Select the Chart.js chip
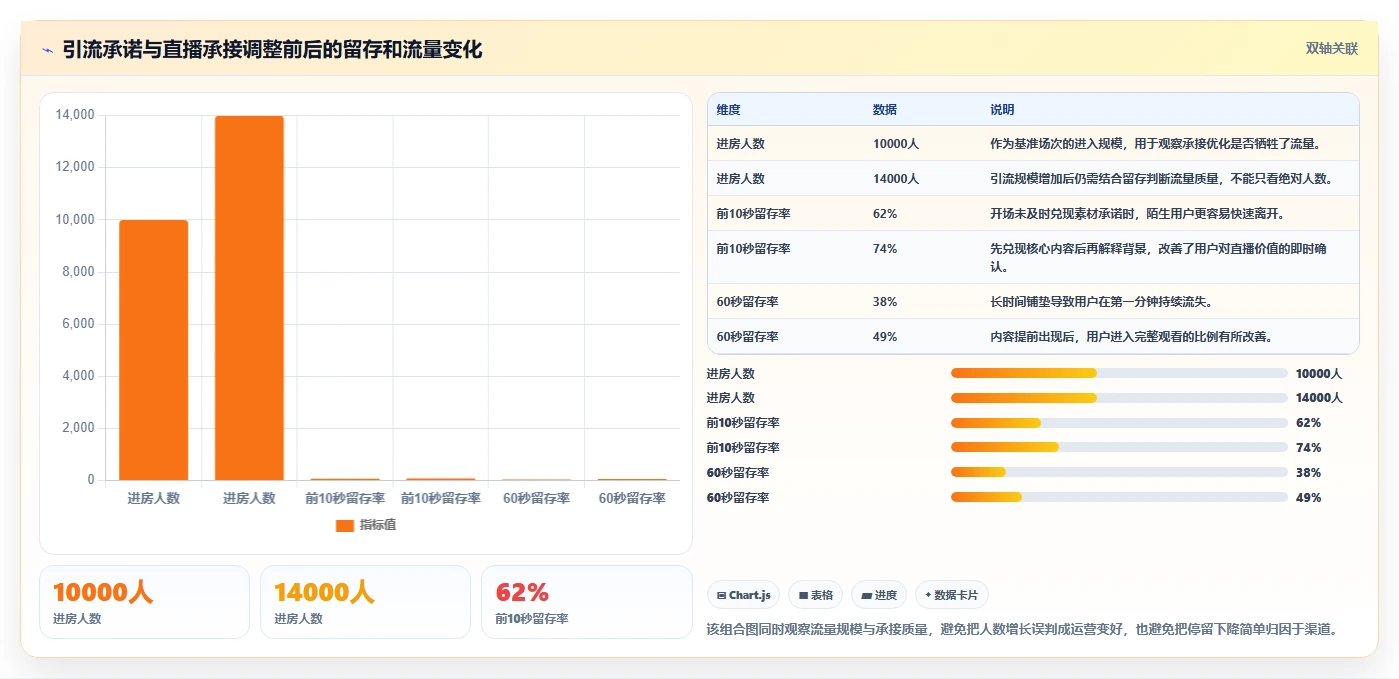 tap(743, 595)
